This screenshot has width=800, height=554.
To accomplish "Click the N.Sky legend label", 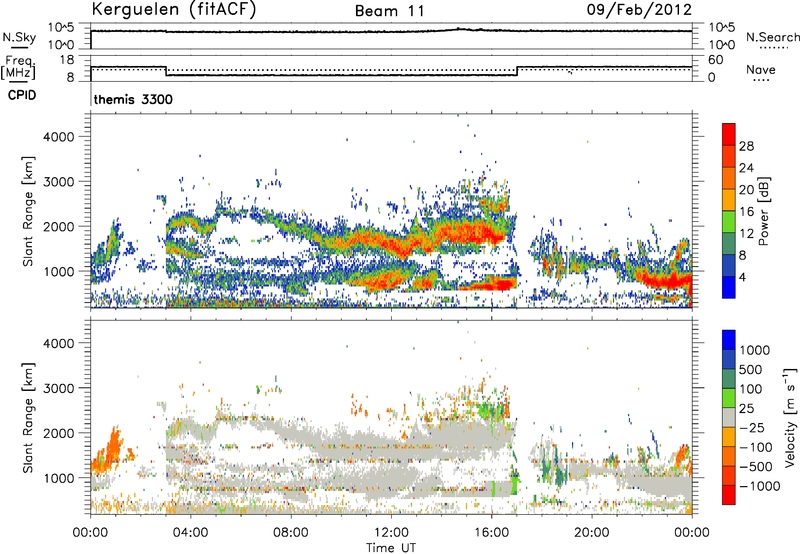I will tap(19, 37).
